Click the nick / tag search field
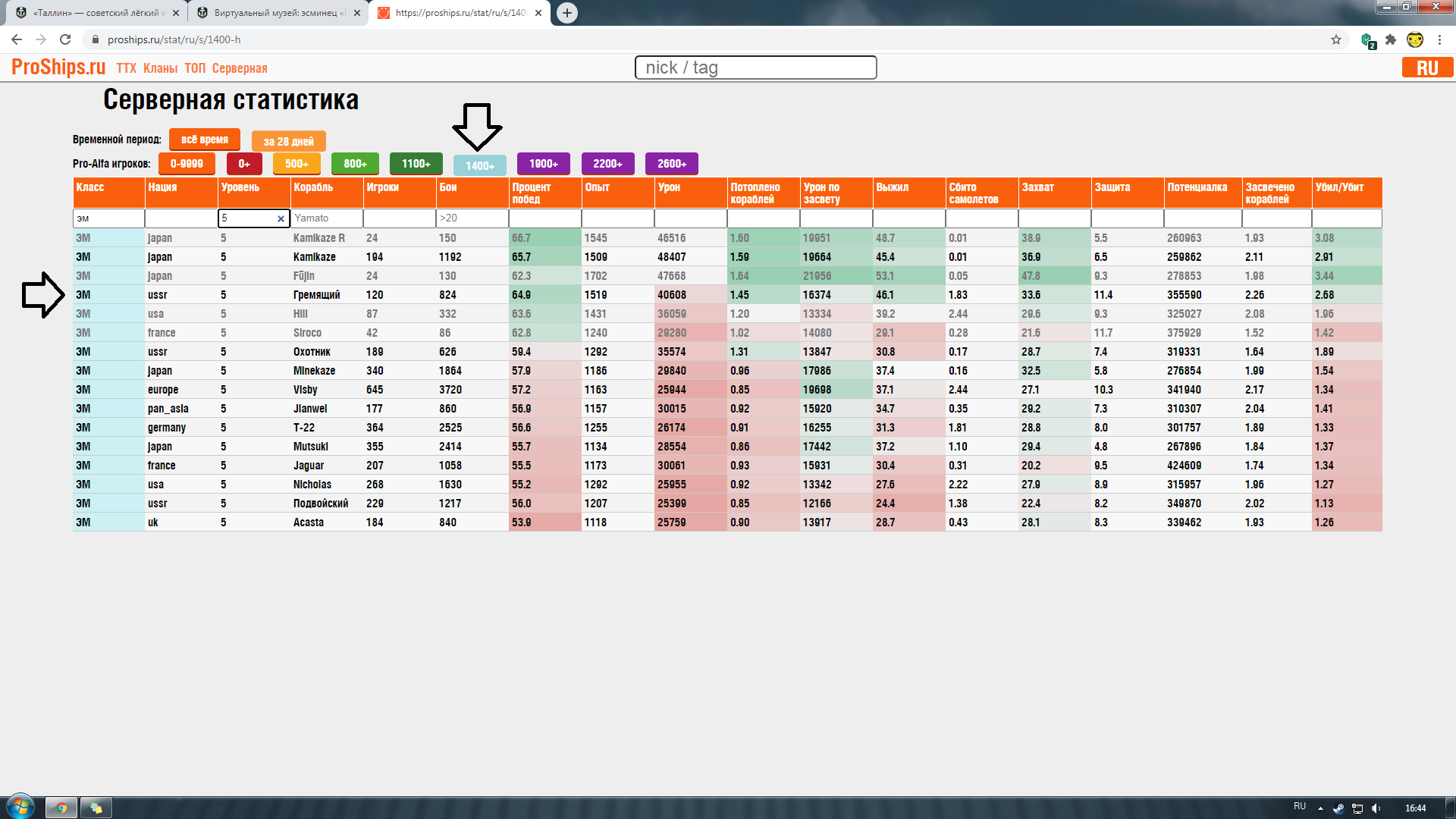Image resolution: width=1456 pixels, height=819 pixels. pyautogui.click(x=755, y=67)
